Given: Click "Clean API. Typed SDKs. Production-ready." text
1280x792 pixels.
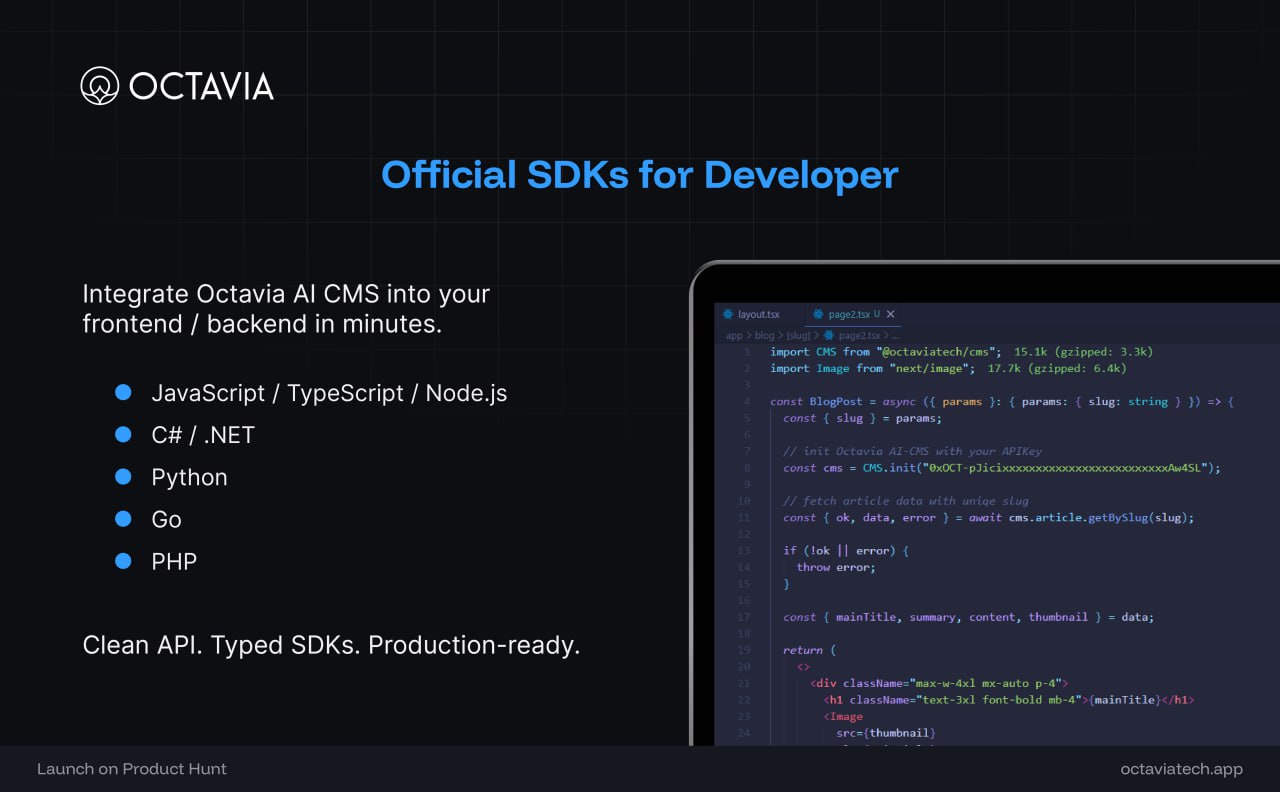Looking at the screenshot, I should 331,646.
